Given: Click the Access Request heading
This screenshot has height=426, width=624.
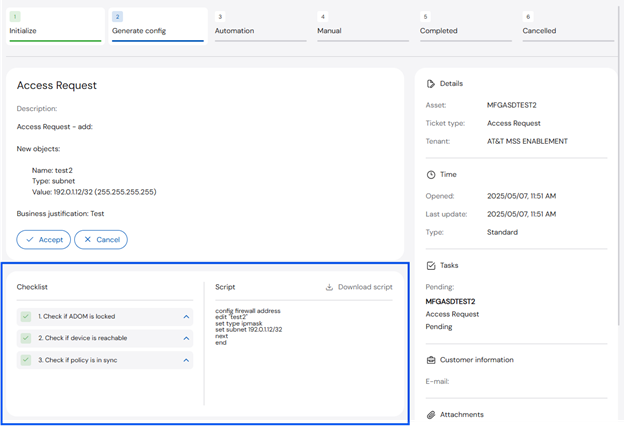Looking at the screenshot, I should (x=57, y=86).
